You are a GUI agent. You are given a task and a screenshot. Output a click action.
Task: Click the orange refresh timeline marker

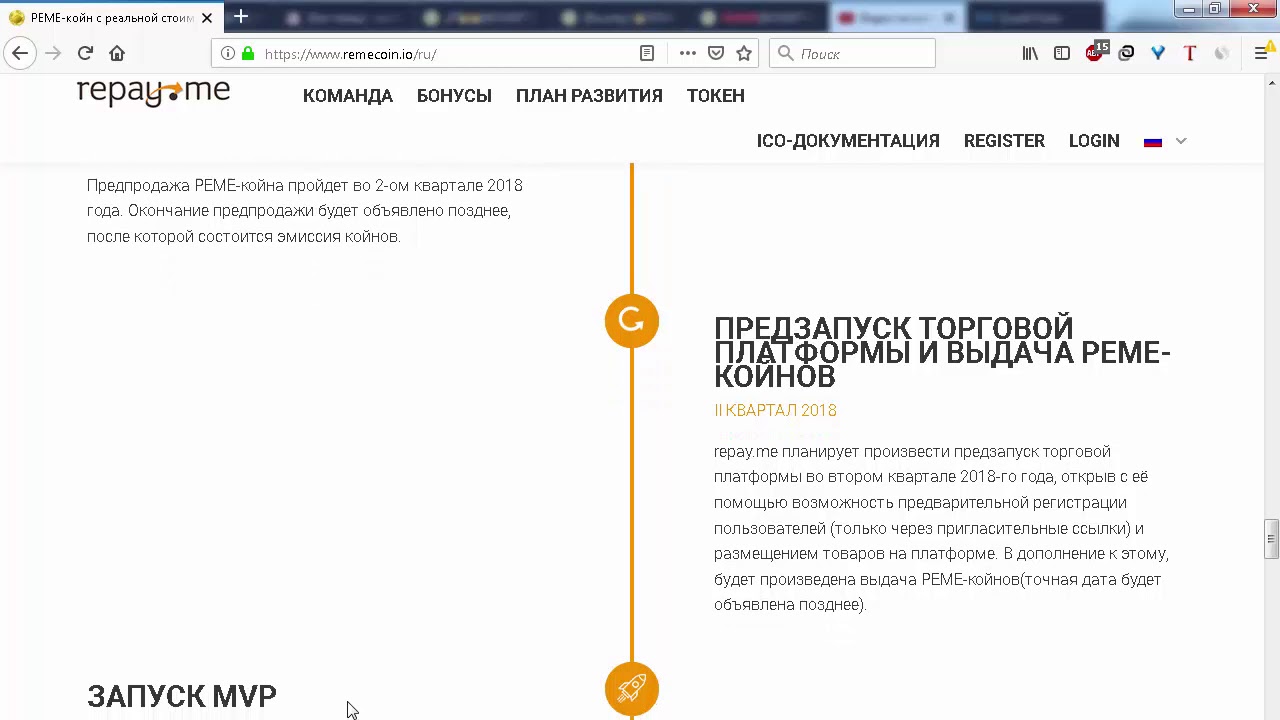[x=632, y=321]
